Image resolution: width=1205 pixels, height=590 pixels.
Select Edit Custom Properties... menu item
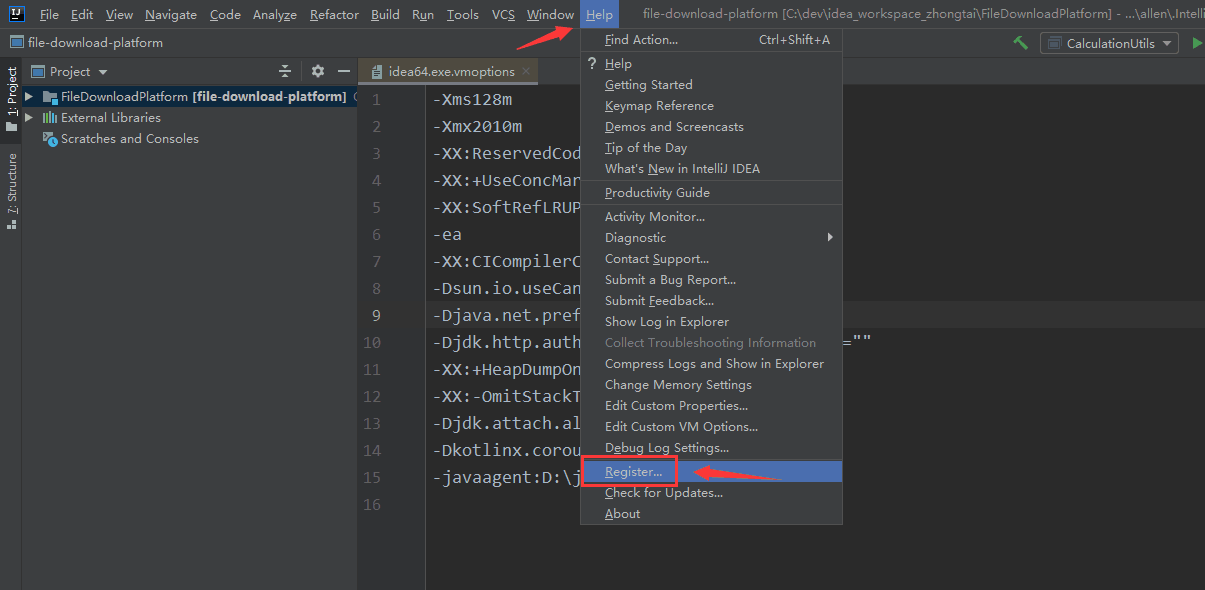point(711,406)
